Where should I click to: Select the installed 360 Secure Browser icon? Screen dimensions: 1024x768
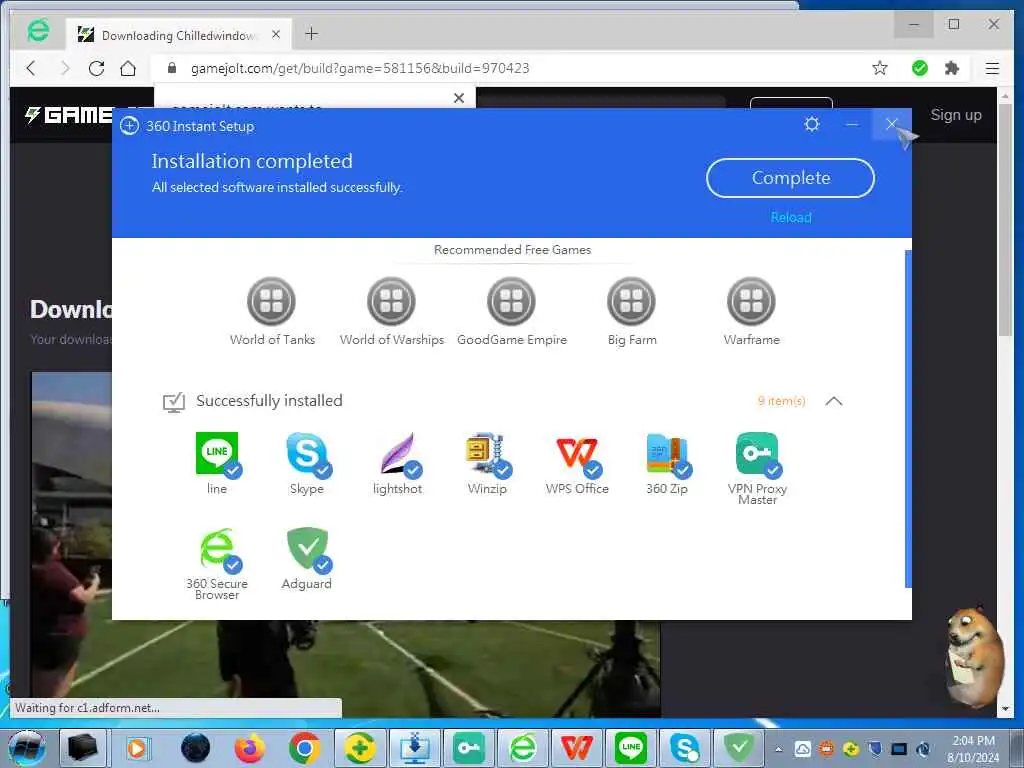[219, 549]
